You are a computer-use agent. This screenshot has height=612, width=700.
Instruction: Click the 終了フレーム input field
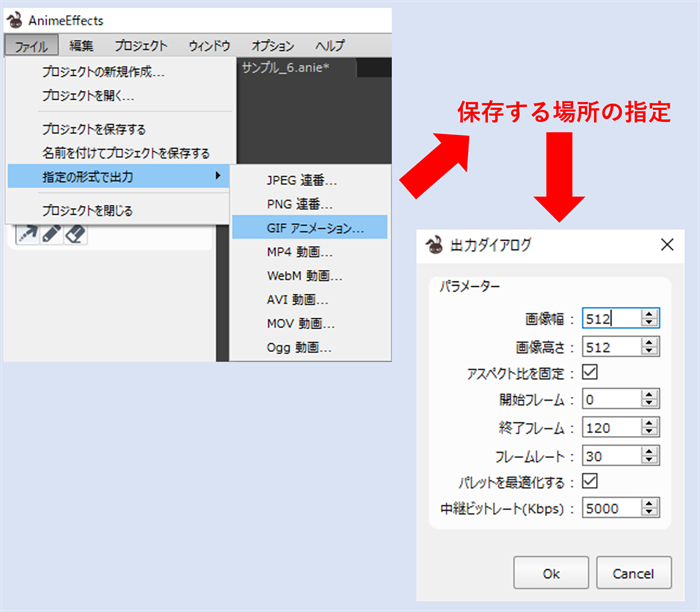click(x=612, y=428)
